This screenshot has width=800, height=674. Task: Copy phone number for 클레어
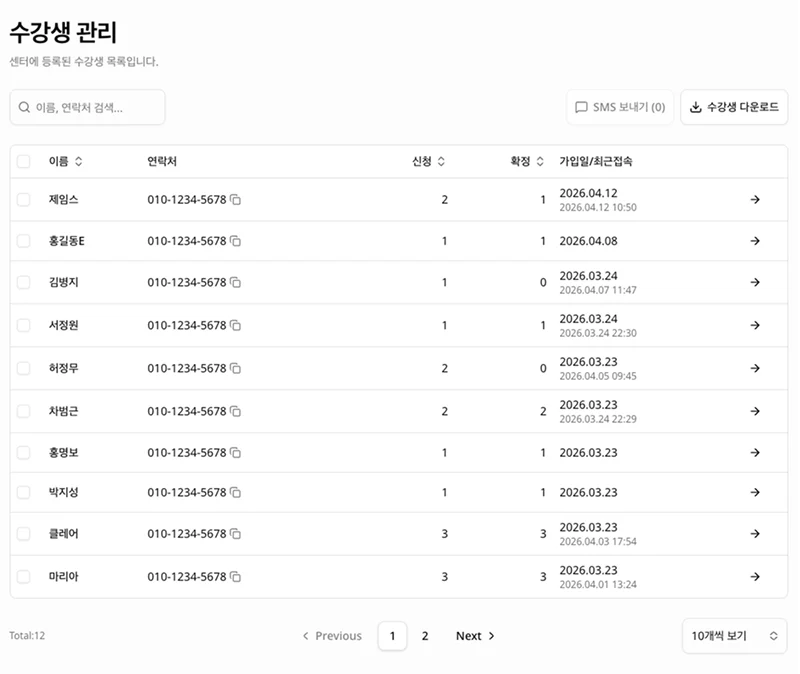pyautogui.click(x=235, y=534)
